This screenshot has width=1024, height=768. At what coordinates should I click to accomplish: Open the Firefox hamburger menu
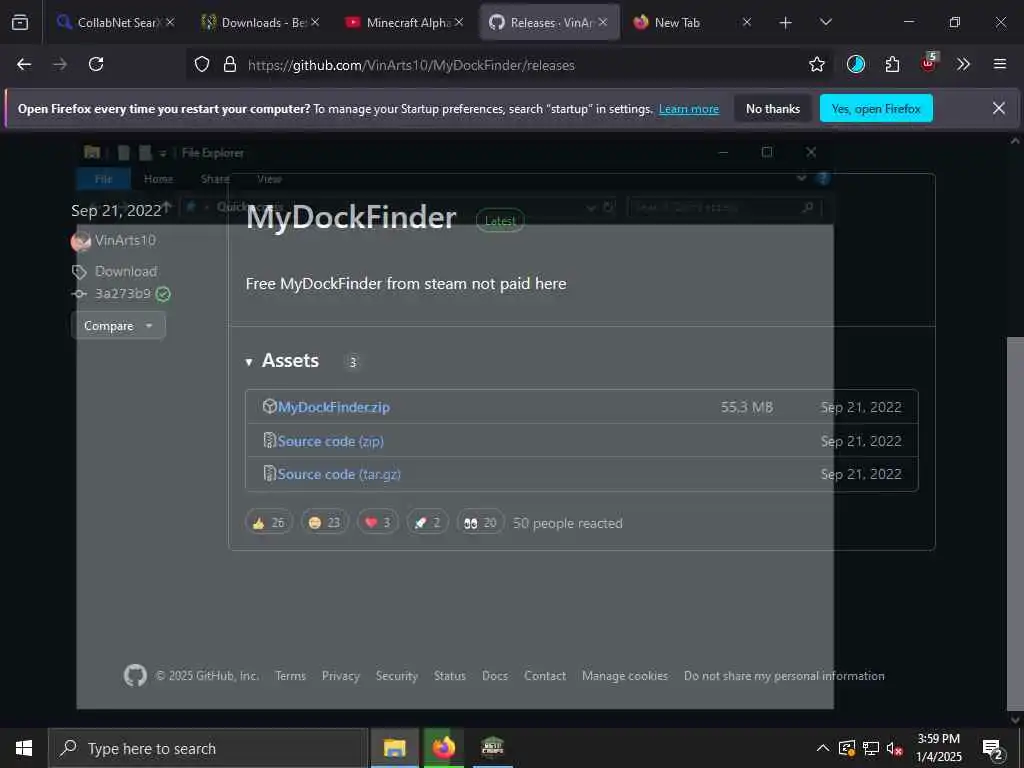999,64
